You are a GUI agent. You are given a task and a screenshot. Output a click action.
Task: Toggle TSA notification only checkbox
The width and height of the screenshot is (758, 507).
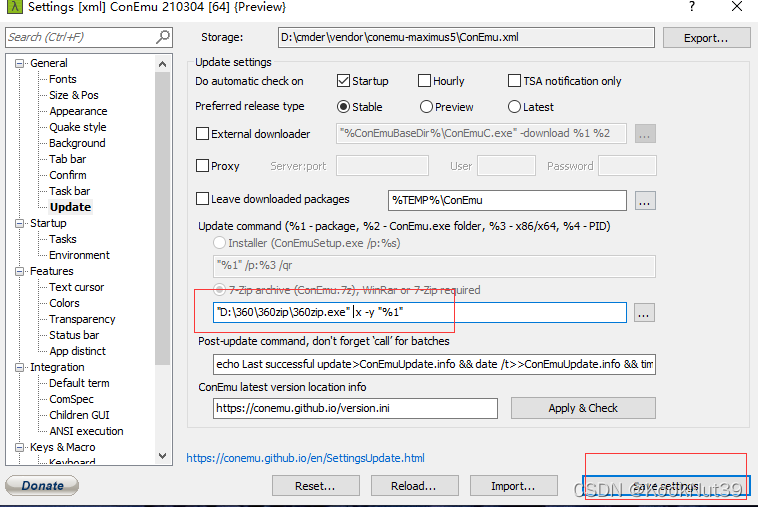(514, 81)
